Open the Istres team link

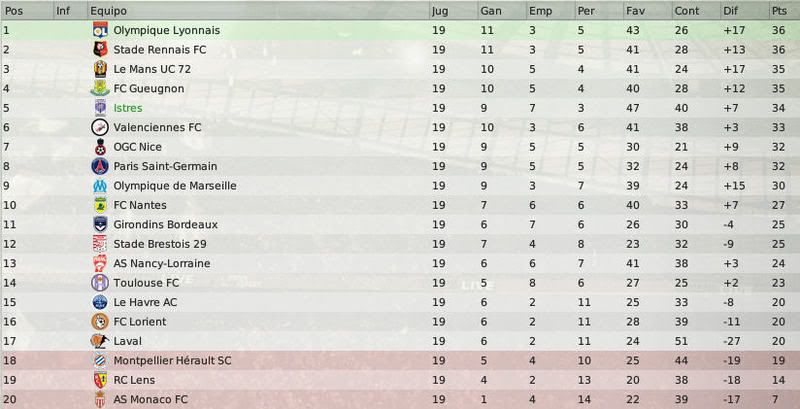(128, 108)
